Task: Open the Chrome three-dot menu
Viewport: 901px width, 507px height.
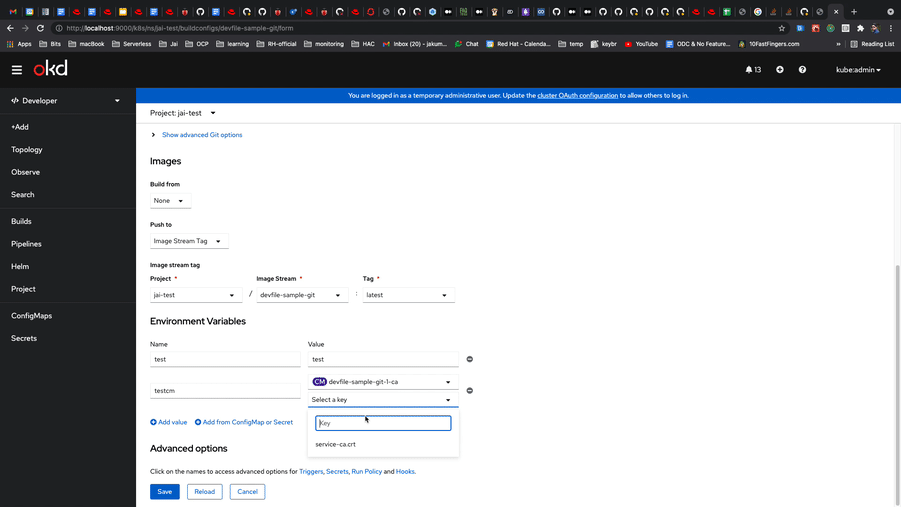Action: (x=891, y=28)
